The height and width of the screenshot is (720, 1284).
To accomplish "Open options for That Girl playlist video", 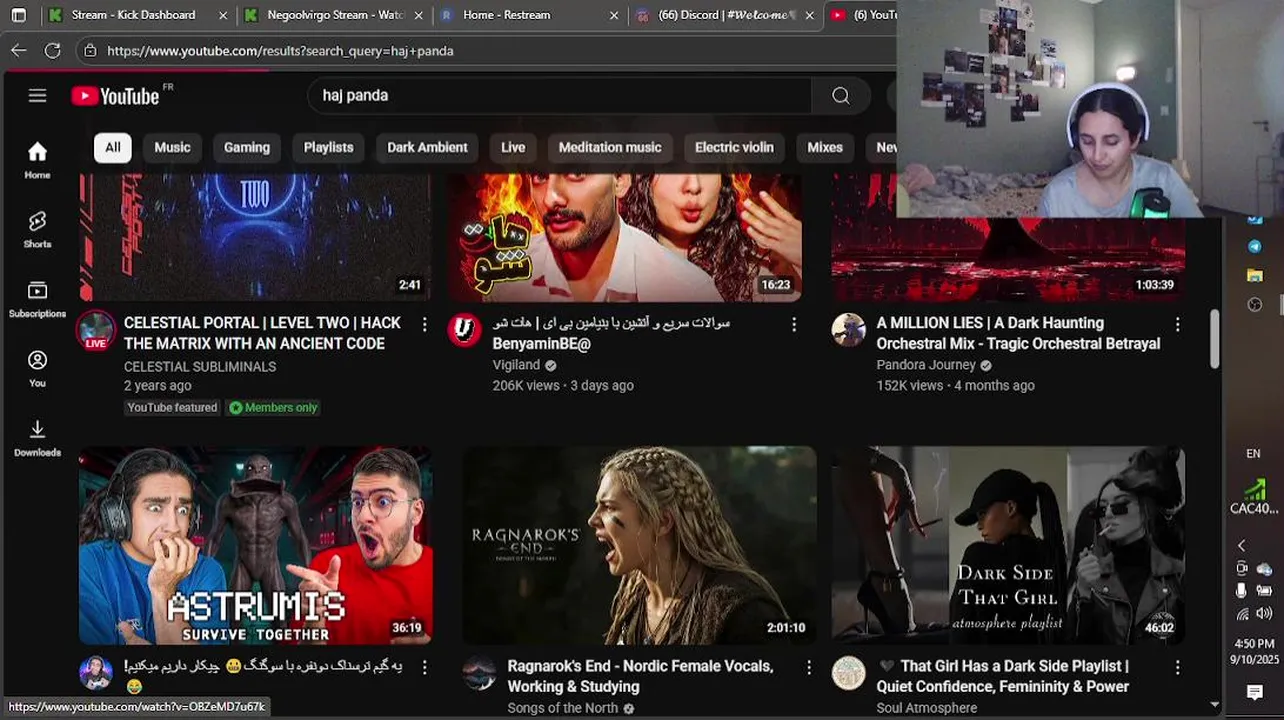I will click(1177, 667).
